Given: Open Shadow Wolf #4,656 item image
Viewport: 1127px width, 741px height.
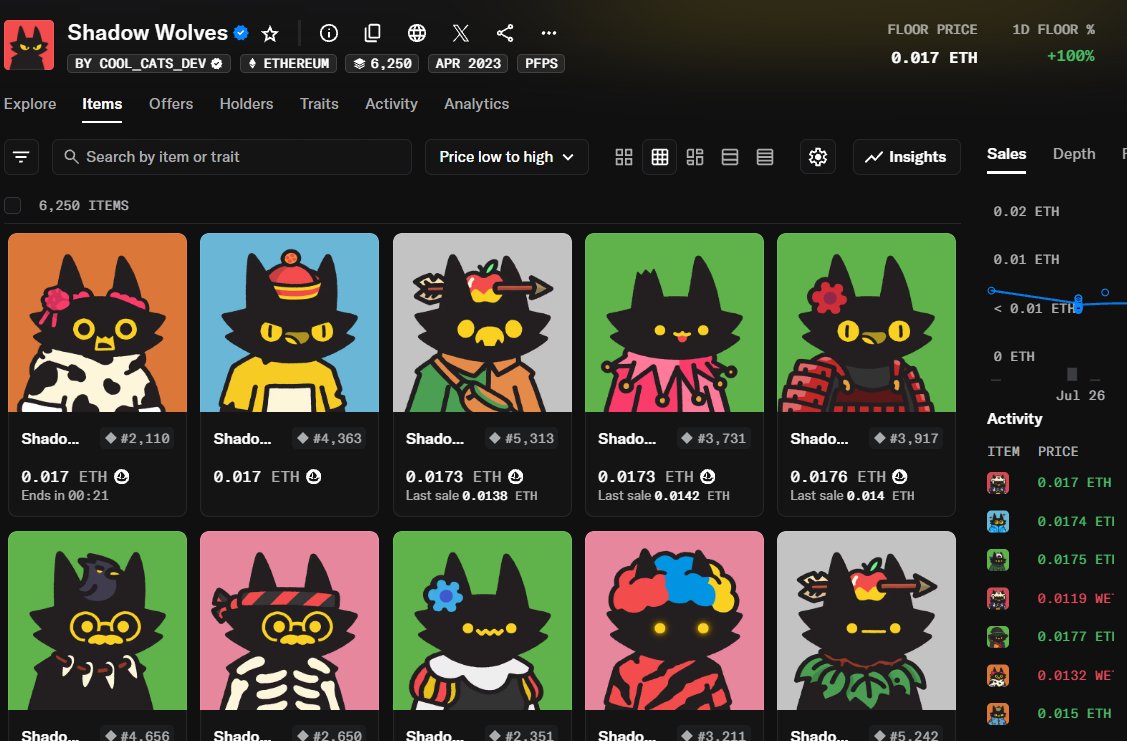Looking at the screenshot, I should [x=97, y=620].
